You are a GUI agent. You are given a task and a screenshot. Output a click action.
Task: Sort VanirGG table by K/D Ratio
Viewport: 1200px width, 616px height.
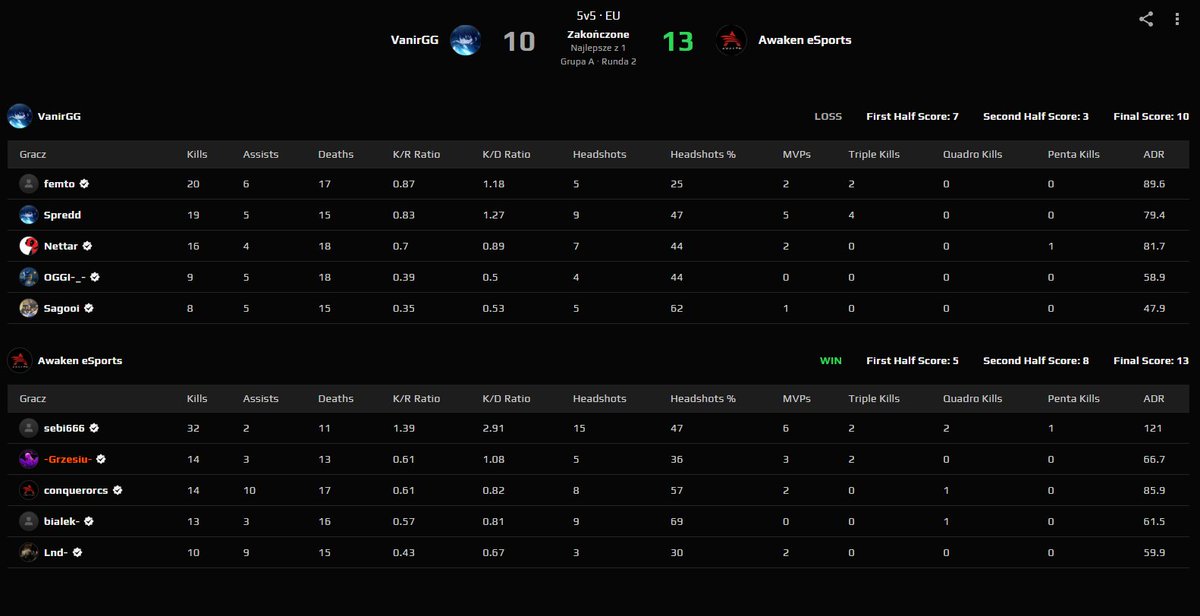tap(506, 154)
